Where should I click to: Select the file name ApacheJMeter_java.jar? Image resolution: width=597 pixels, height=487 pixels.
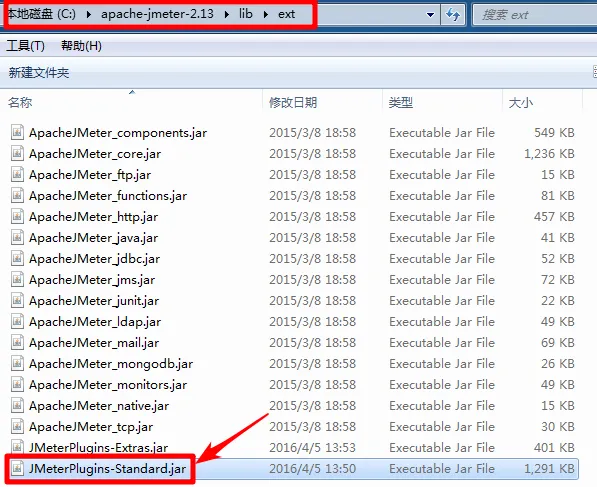[x=93, y=238]
